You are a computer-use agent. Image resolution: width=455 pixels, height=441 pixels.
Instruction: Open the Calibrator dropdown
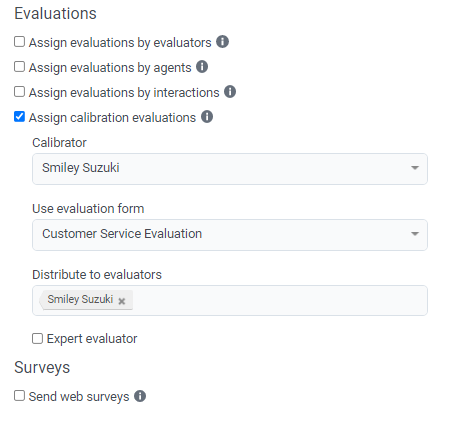pos(230,169)
